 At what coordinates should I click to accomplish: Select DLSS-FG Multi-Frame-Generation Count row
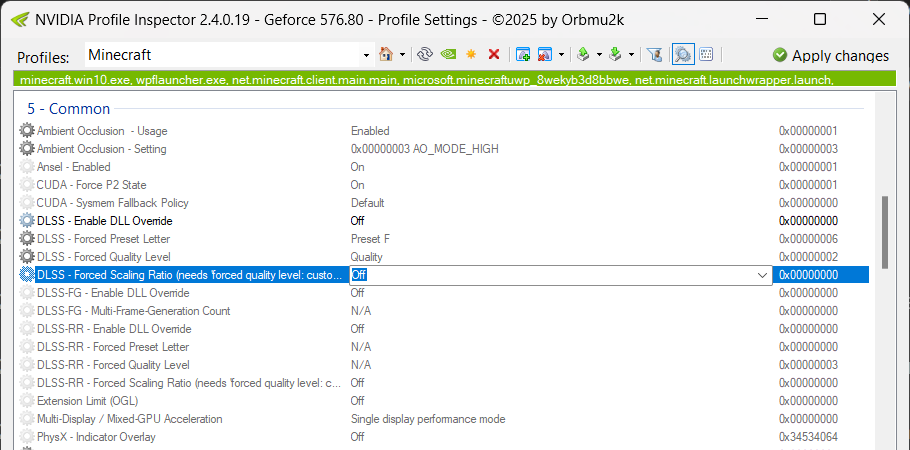[444, 311]
